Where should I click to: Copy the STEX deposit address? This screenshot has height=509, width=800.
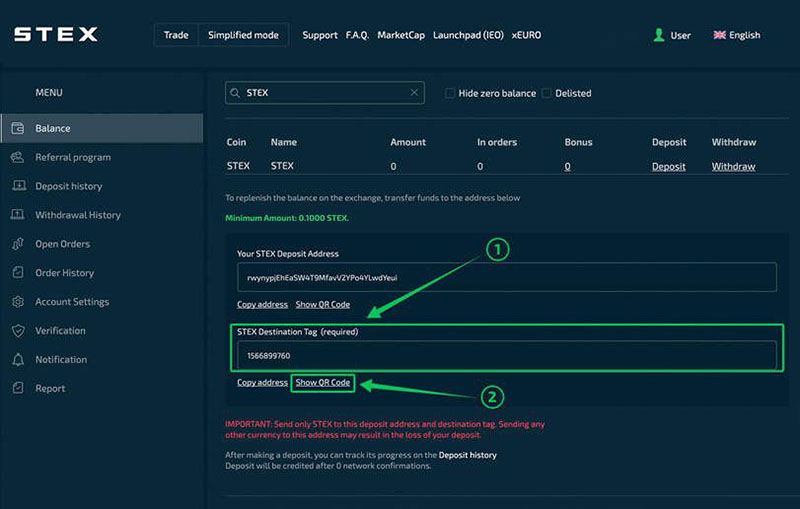click(x=262, y=304)
